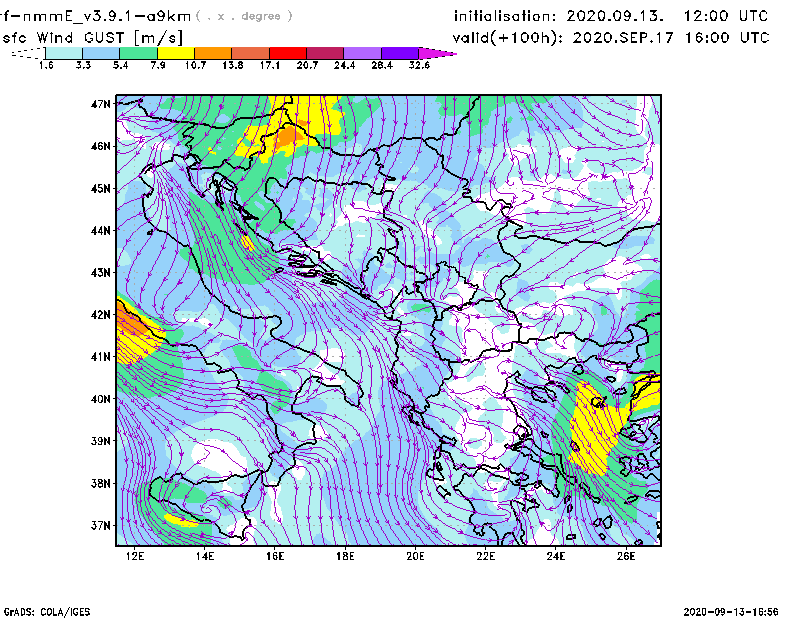Click the initialisation date '2020.09.13.'
Image resolution: width=800 pixels, height=618 pixels.
(x=615, y=16)
